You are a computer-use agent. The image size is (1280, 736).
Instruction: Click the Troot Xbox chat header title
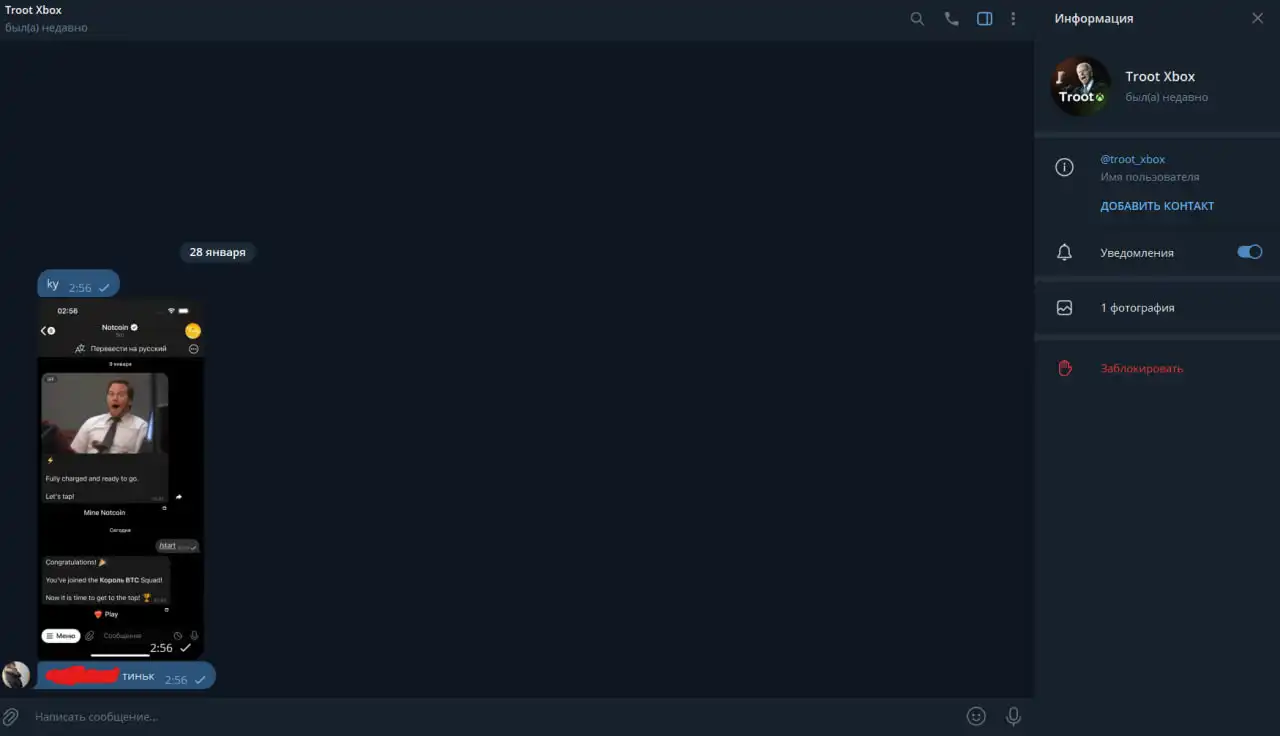[33, 10]
